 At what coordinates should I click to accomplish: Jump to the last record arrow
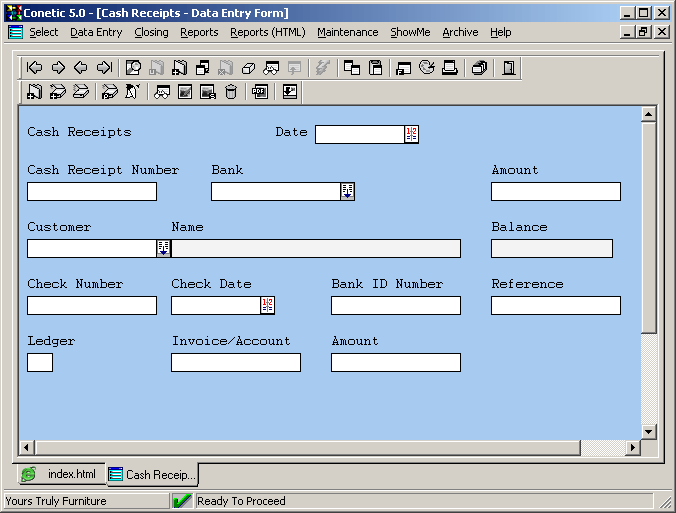(x=104, y=68)
